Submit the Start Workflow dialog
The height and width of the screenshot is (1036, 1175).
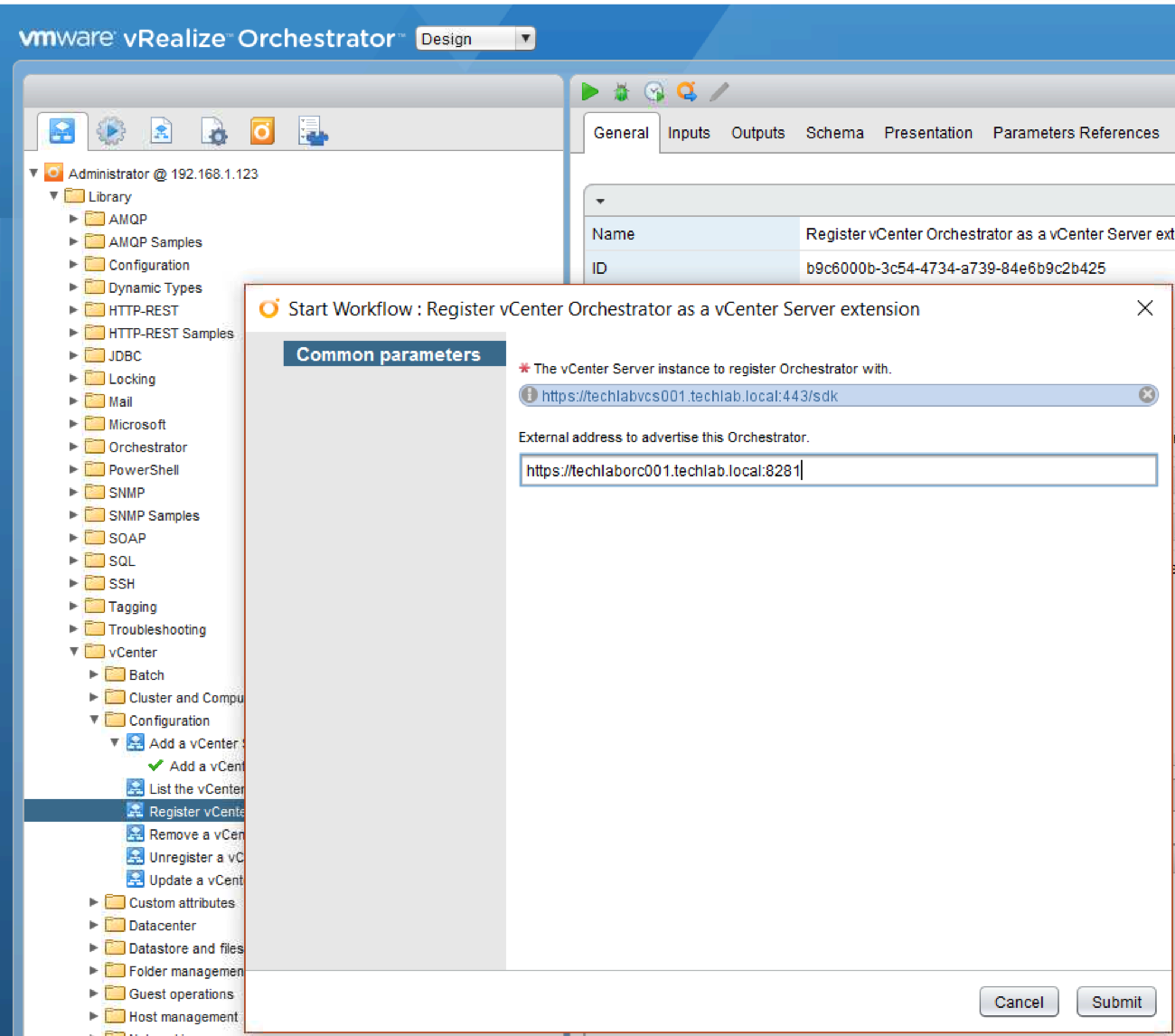pyautogui.click(x=1116, y=1002)
